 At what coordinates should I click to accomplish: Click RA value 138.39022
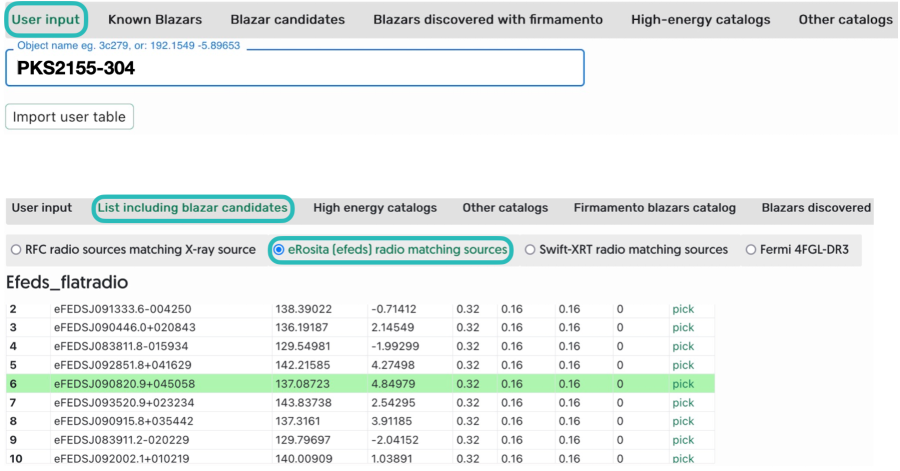304,309
